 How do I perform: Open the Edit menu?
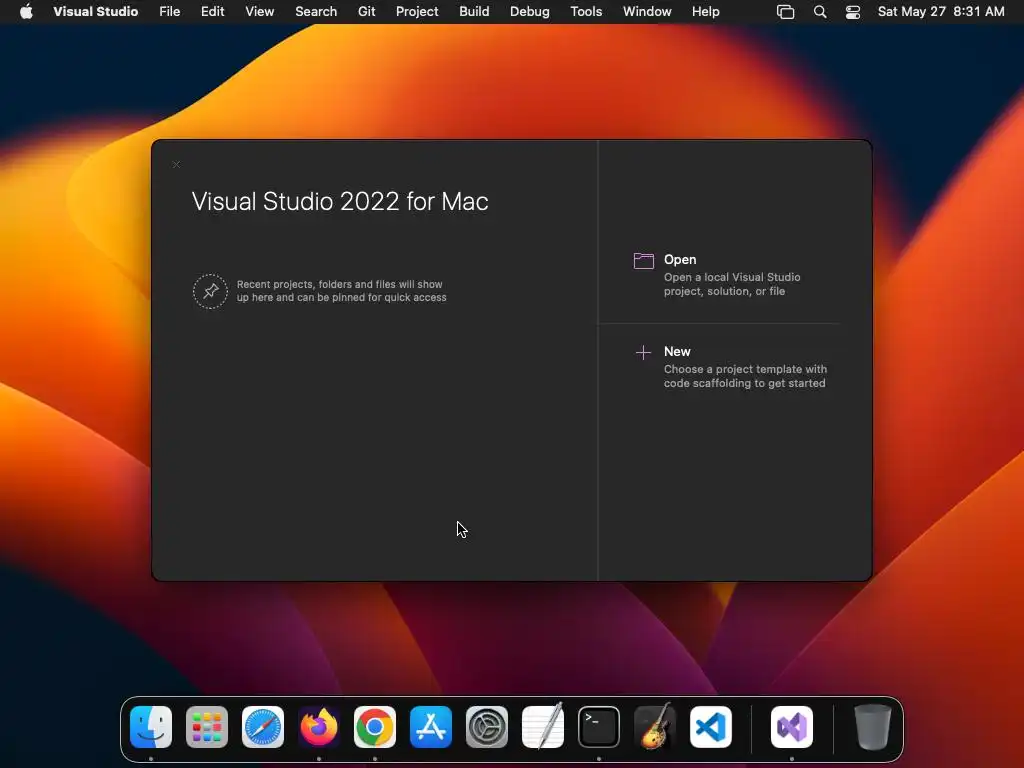[x=213, y=12]
